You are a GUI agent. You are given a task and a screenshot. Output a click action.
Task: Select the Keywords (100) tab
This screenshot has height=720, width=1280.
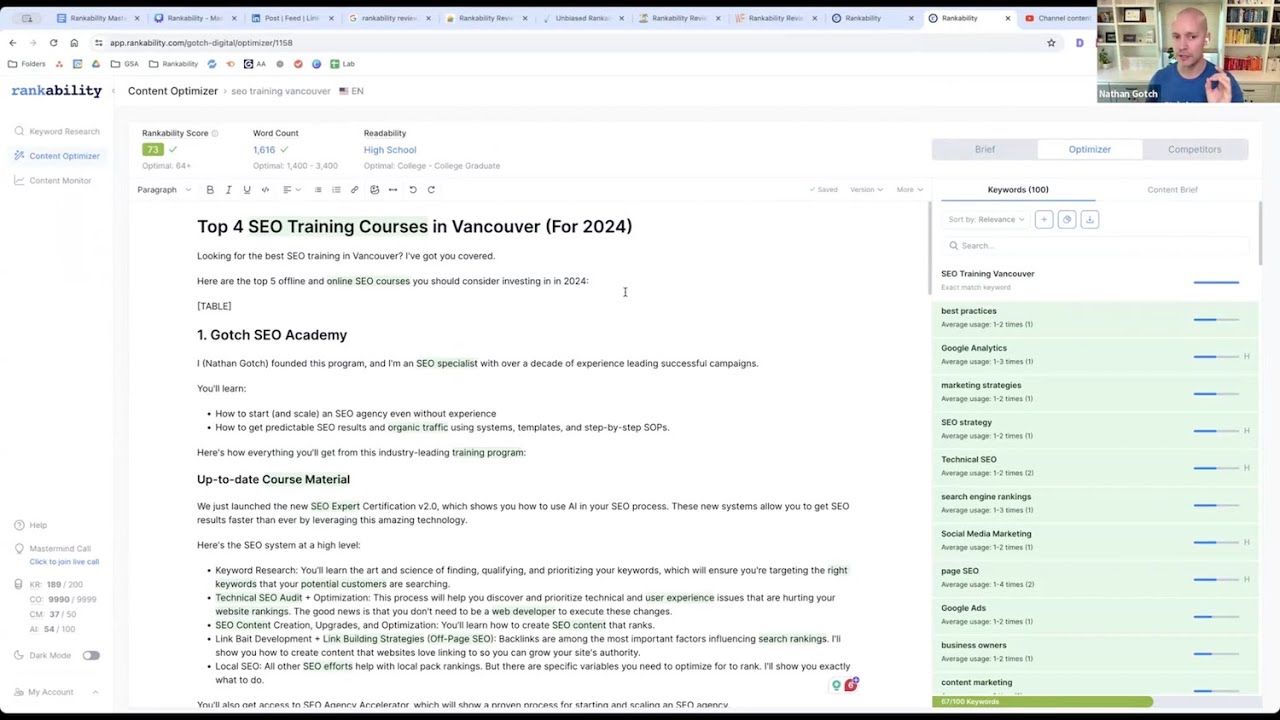(x=1018, y=189)
